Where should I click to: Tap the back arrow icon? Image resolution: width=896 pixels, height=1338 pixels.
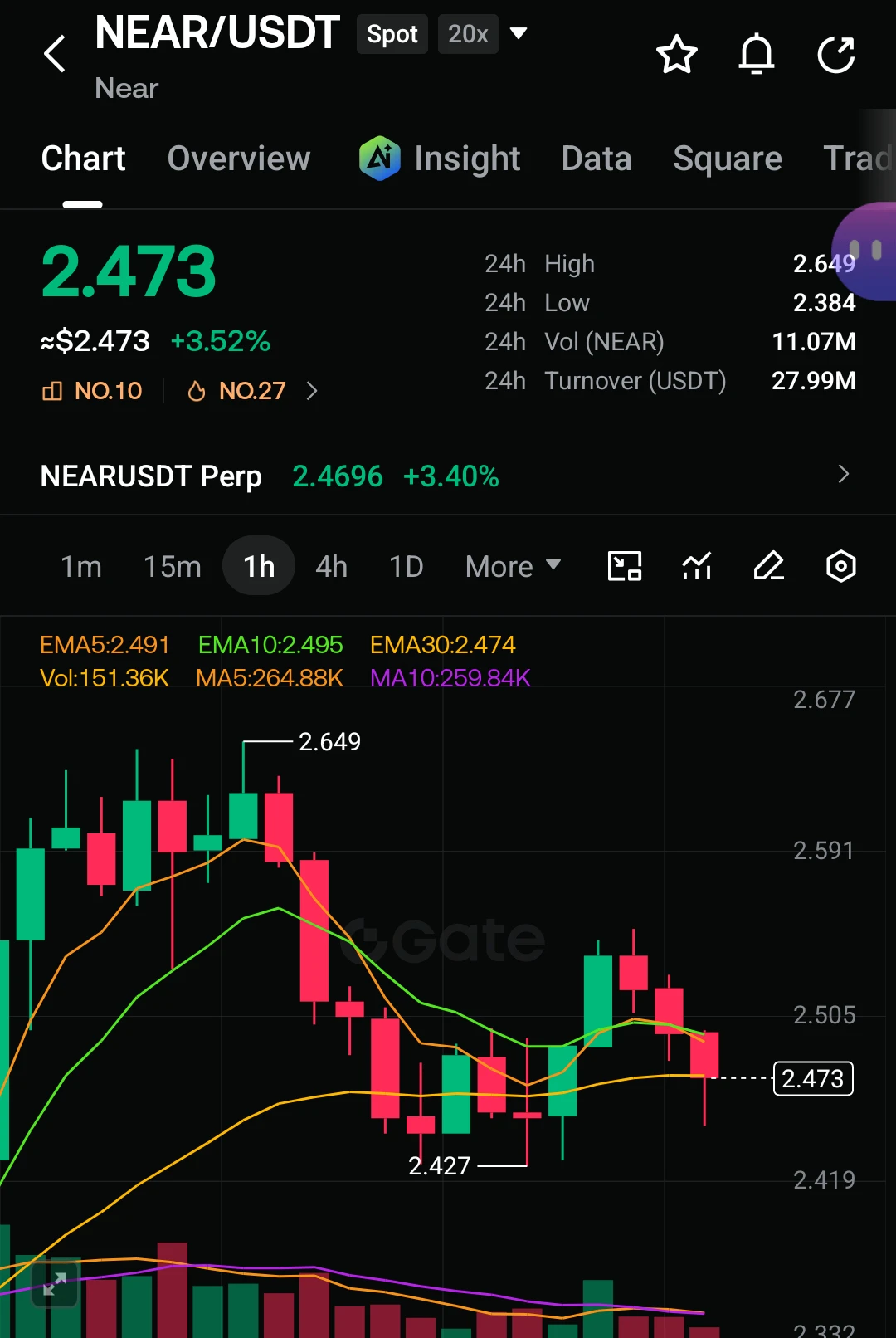(x=55, y=54)
